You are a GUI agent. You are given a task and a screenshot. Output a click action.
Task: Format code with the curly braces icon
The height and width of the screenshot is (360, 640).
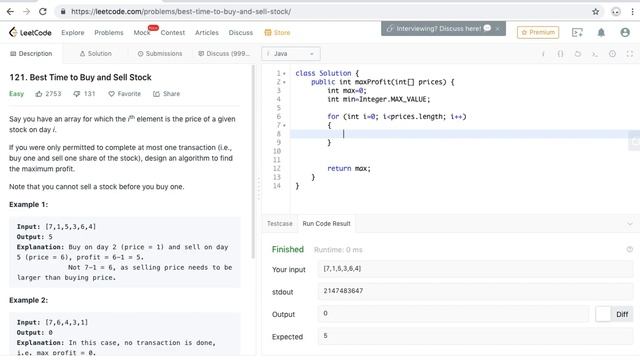560,54
